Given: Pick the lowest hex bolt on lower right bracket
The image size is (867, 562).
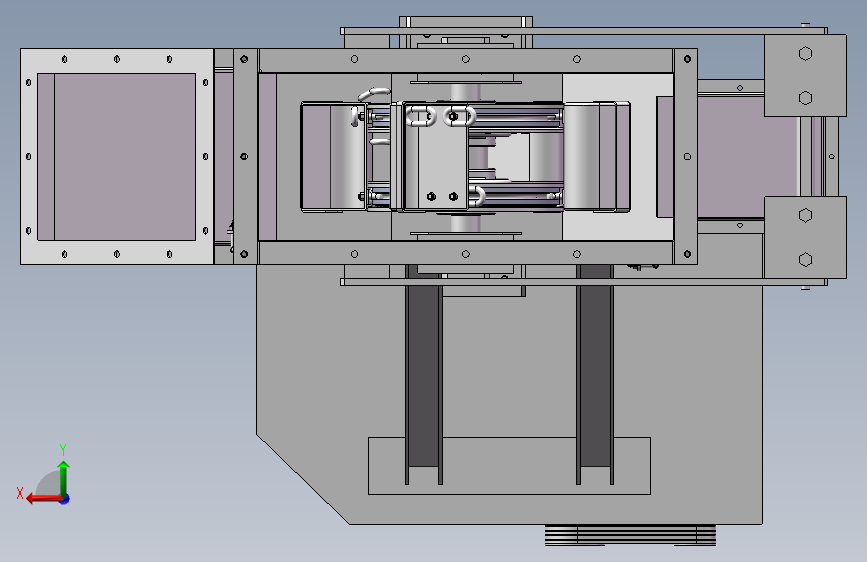Looking at the screenshot, I should [806, 259].
